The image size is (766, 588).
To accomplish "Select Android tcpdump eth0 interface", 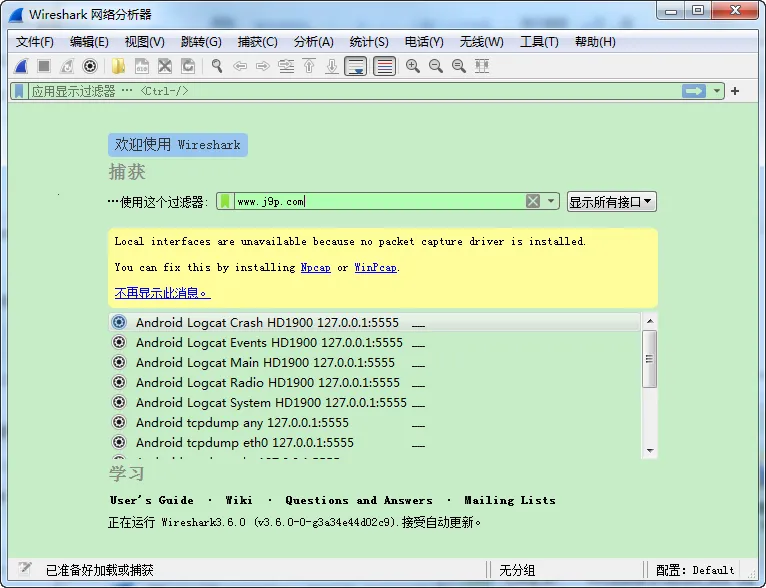I will (x=374, y=442).
